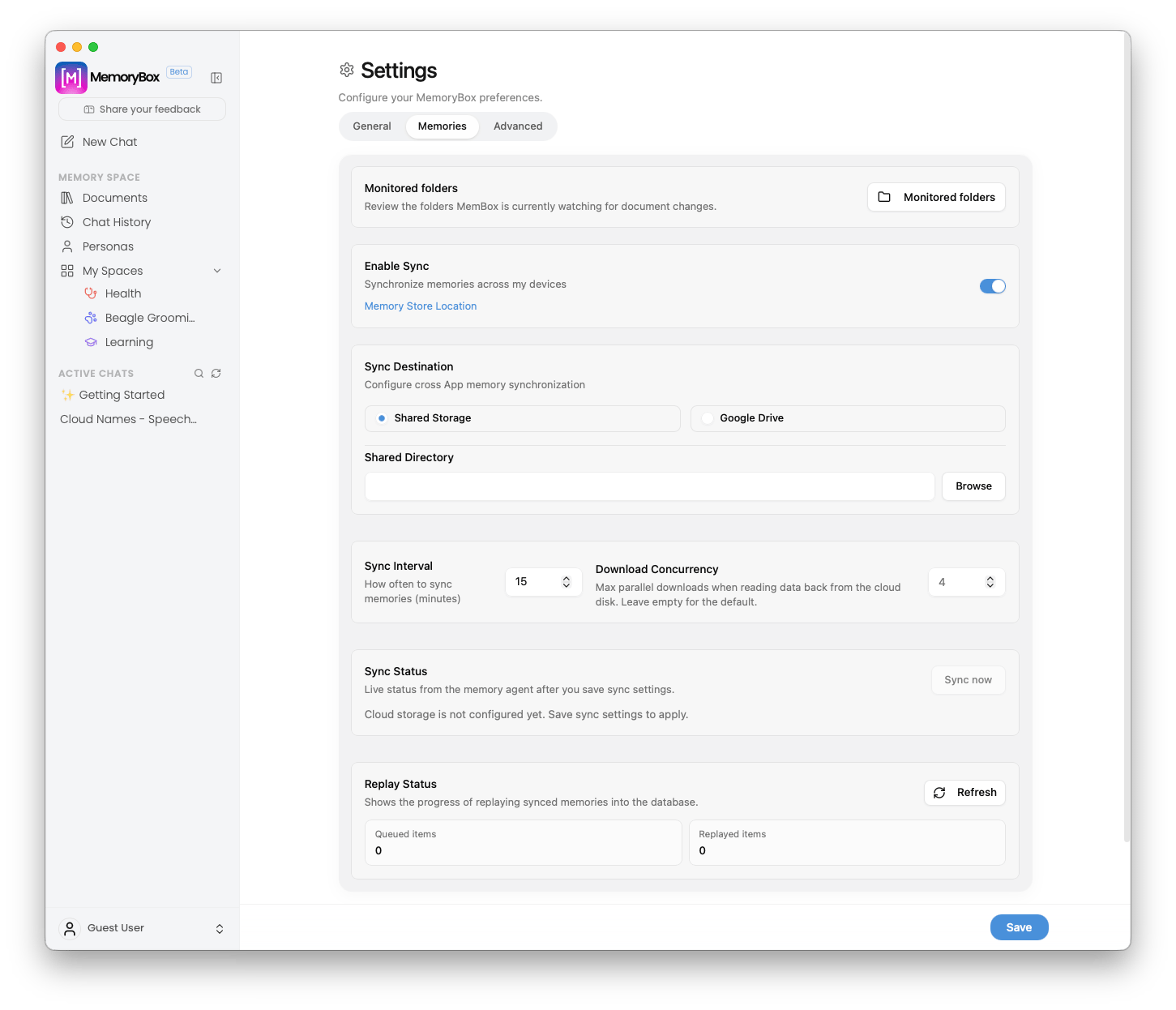1176x1010 pixels.
Task: Click the Beagle Grooming paw icon
Action: [91, 318]
